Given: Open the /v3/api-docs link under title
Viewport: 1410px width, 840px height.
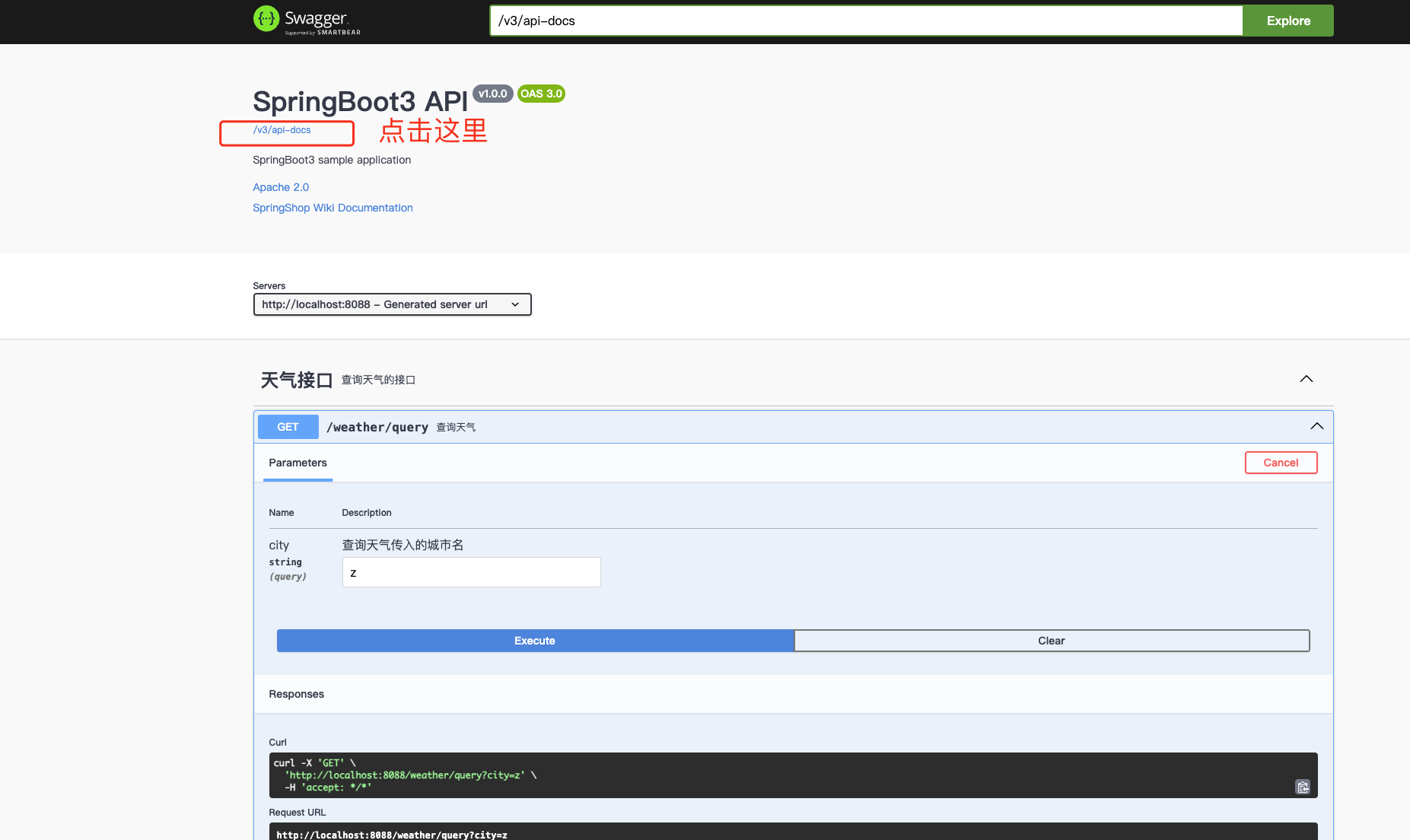Looking at the screenshot, I should pos(282,130).
